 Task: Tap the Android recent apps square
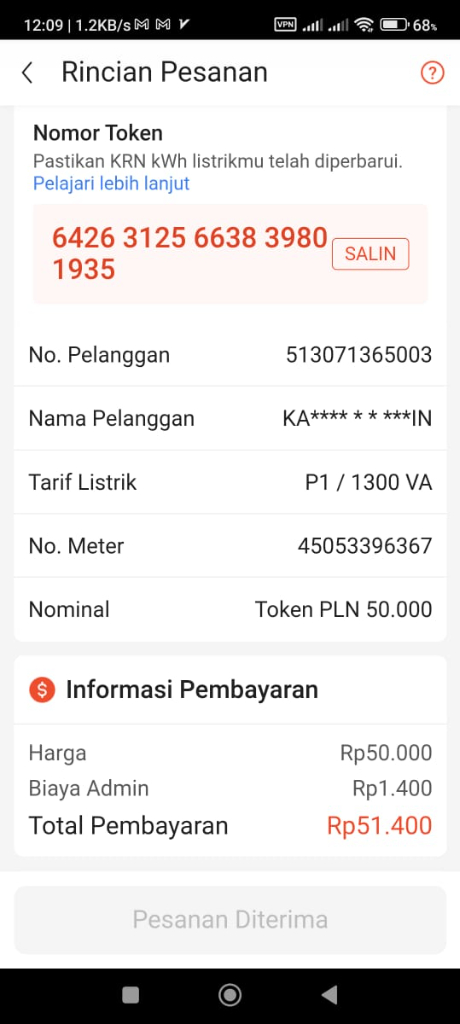click(x=131, y=995)
